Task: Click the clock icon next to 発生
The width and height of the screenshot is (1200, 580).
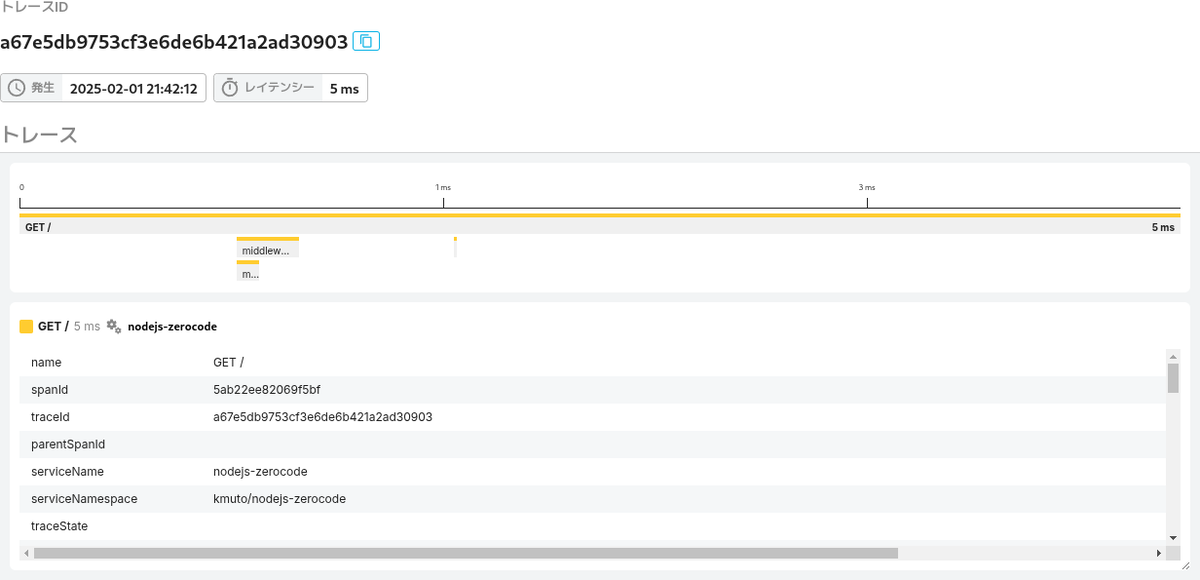Action: 16,88
